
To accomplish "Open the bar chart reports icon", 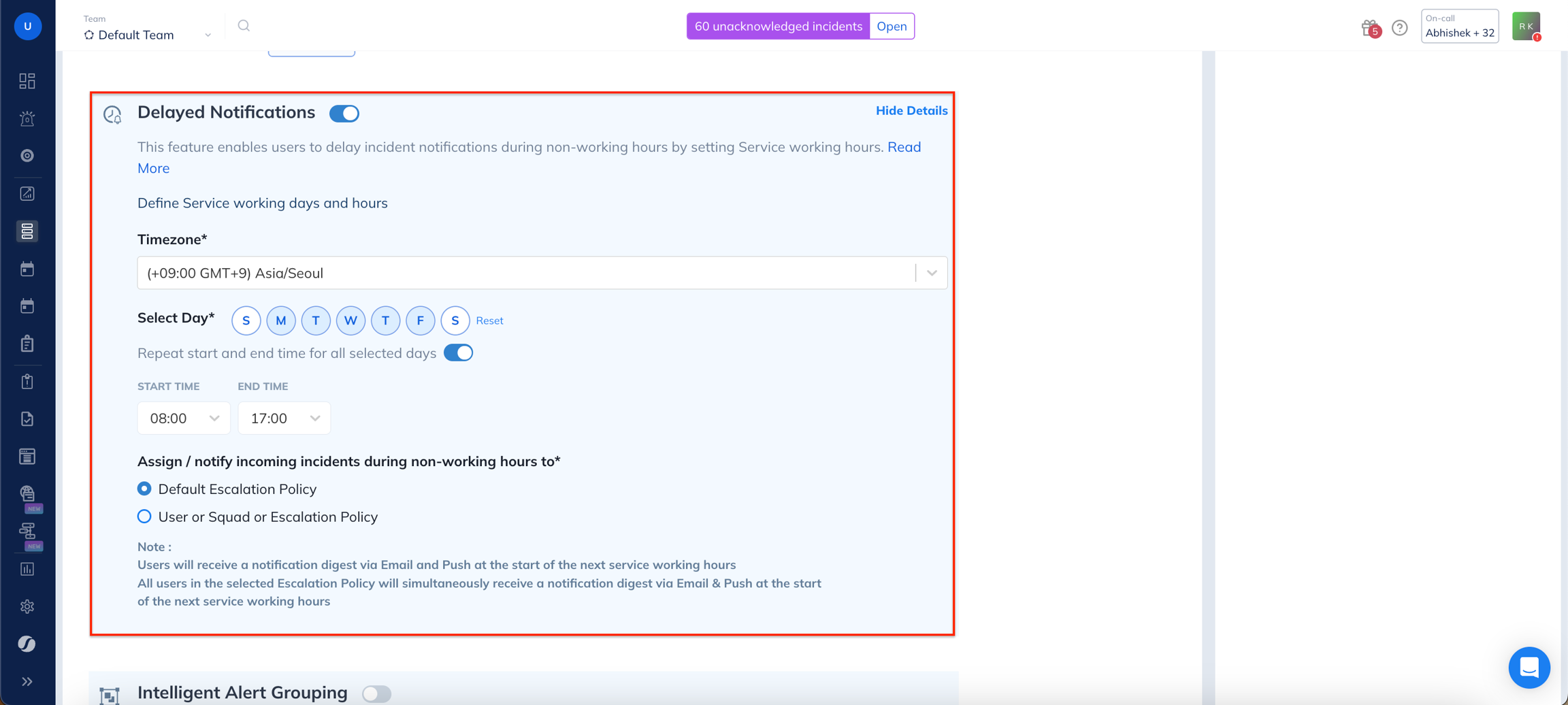I will pyautogui.click(x=27, y=569).
